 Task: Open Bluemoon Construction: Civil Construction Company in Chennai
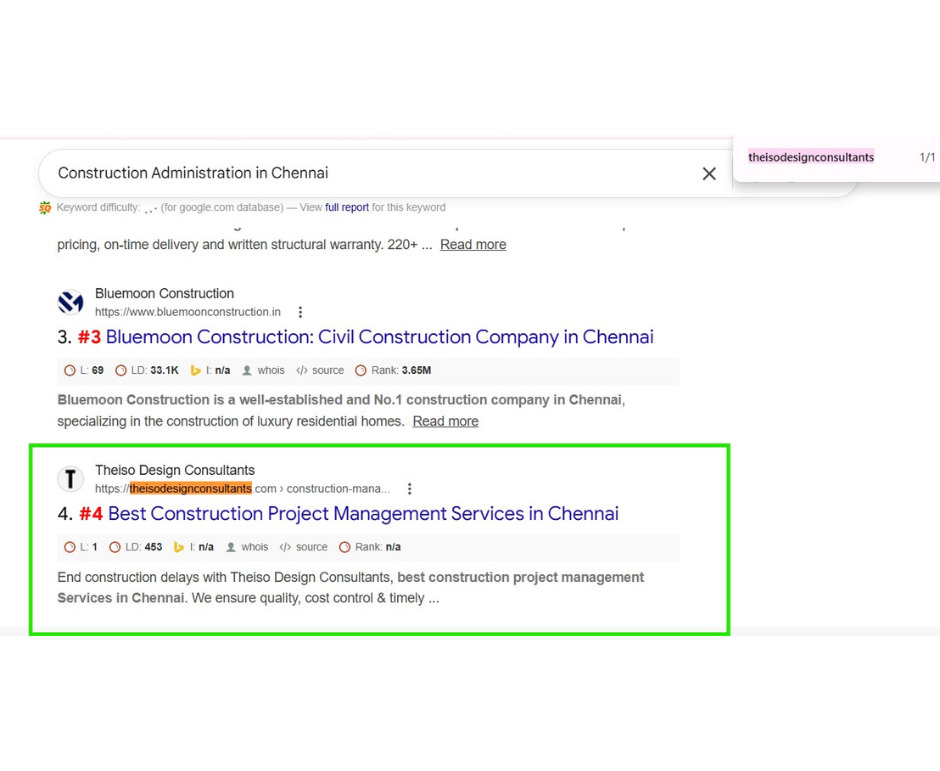click(379, 337)
